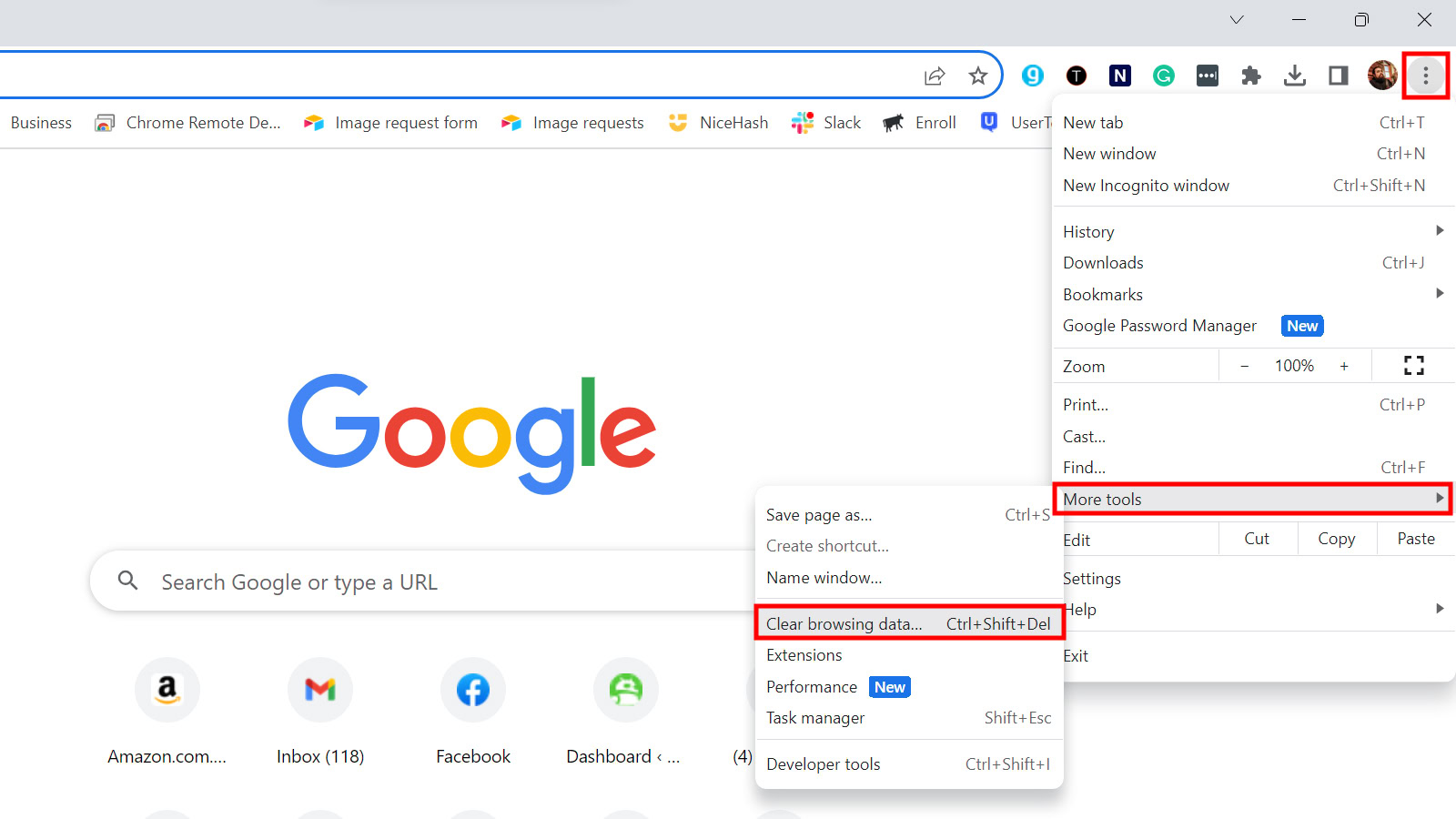Expand the History submenu
Image resolution: width=1456 pixels, height=819 pixels.
tap(1252, 232)
